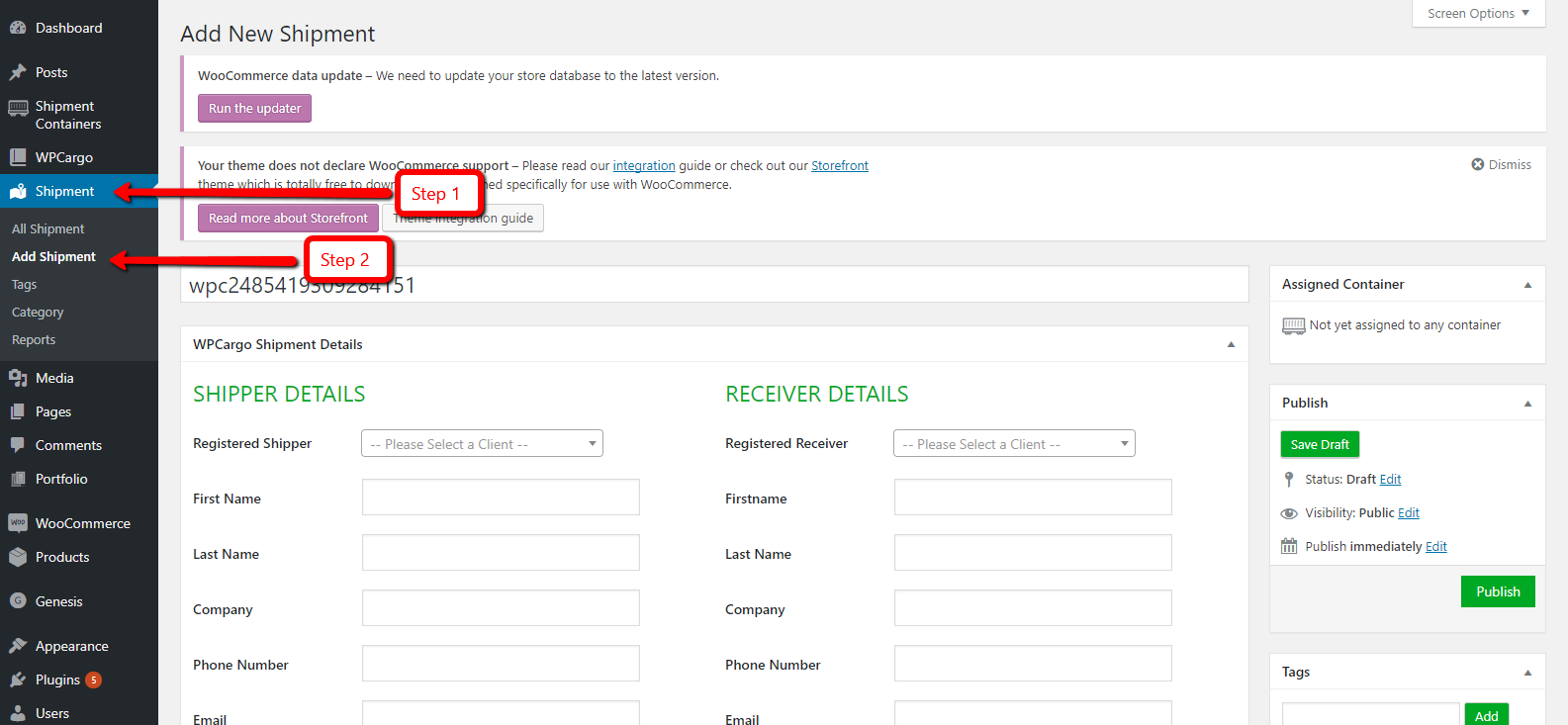1568x725 pixels.
Task: Click the Genesis circle icon
Action: (18, 601)
